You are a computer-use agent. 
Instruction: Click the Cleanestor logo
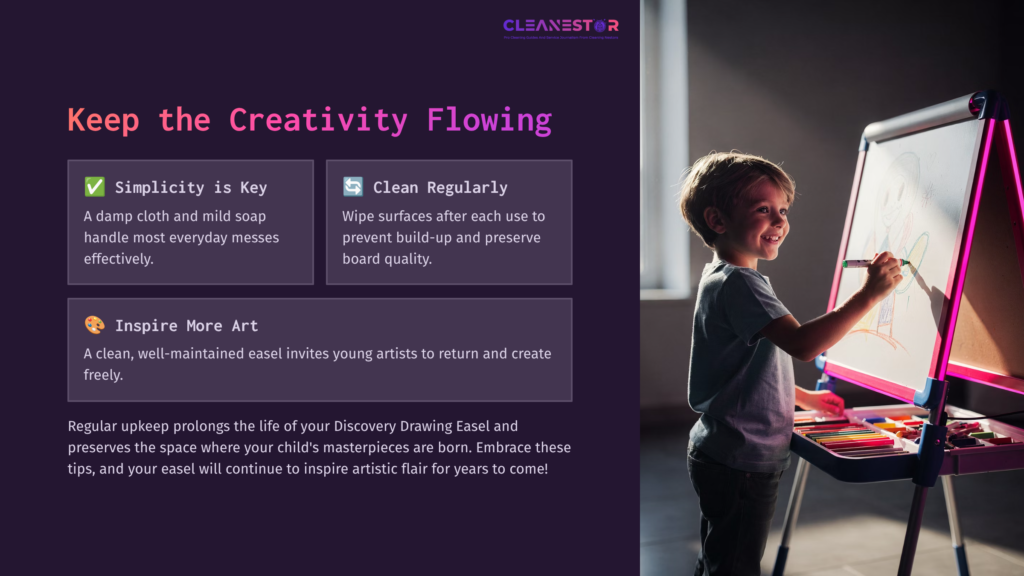pos(560,26)
